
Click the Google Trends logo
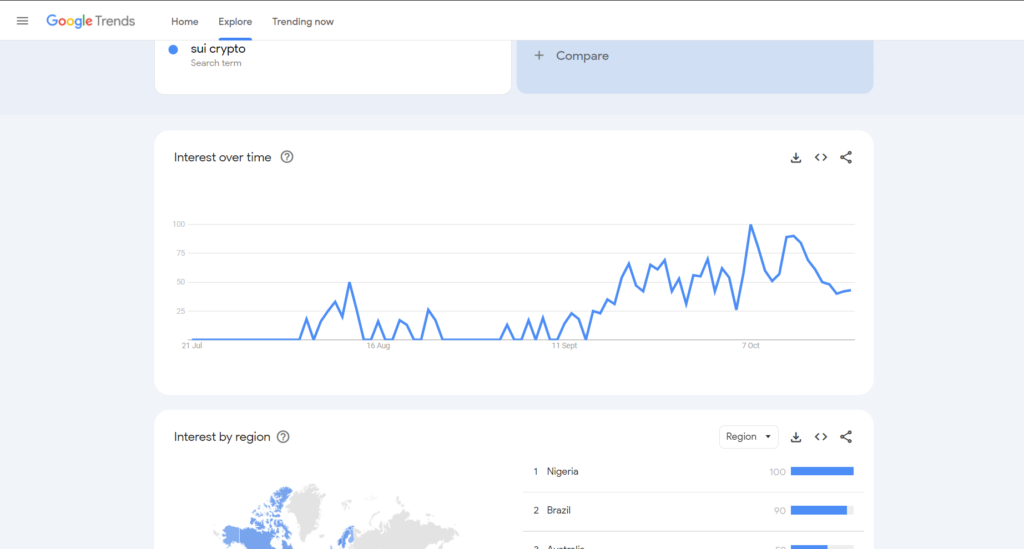[x=90, y=21]
